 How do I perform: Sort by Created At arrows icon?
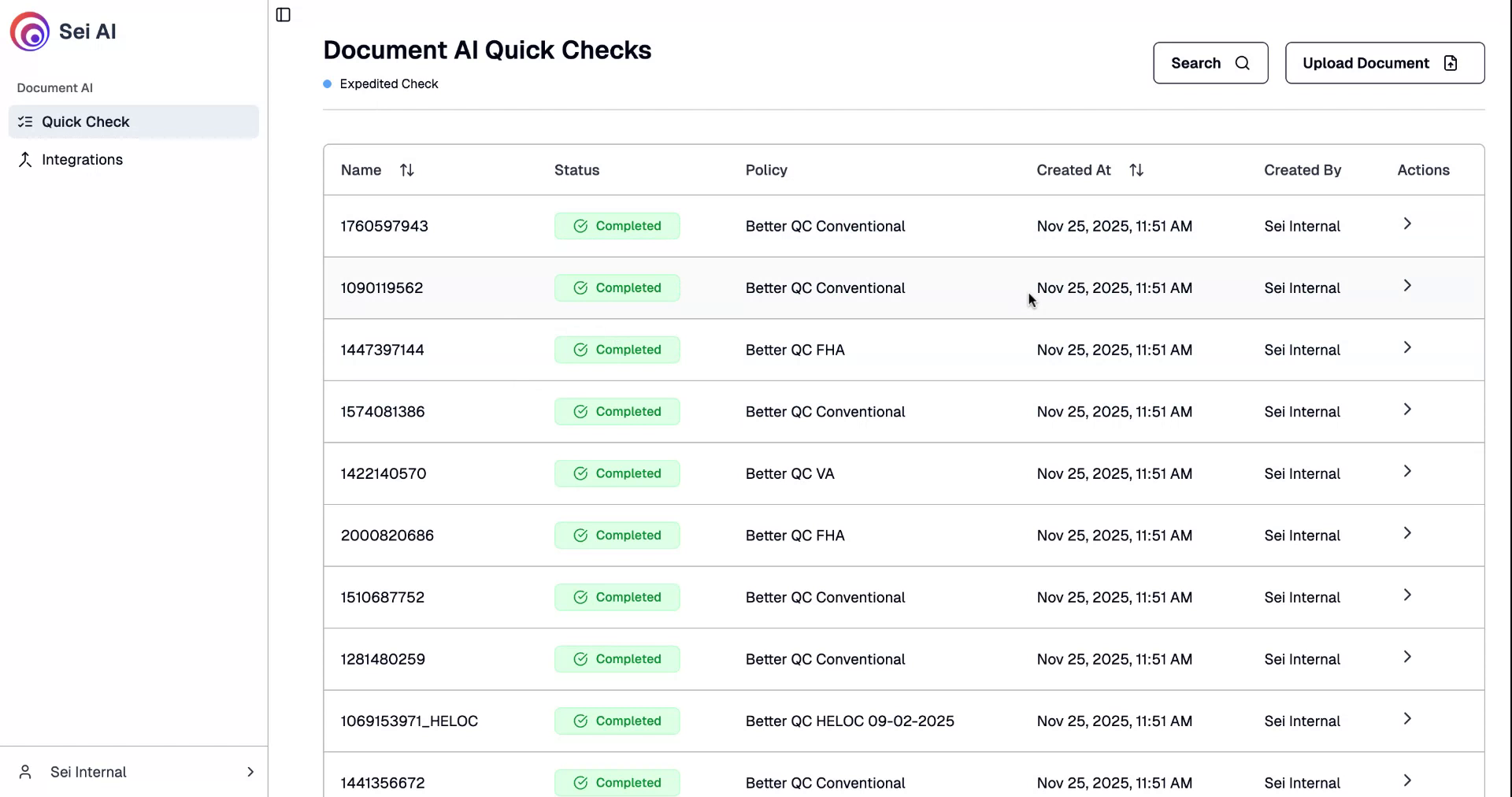[x=1136, y=170]
